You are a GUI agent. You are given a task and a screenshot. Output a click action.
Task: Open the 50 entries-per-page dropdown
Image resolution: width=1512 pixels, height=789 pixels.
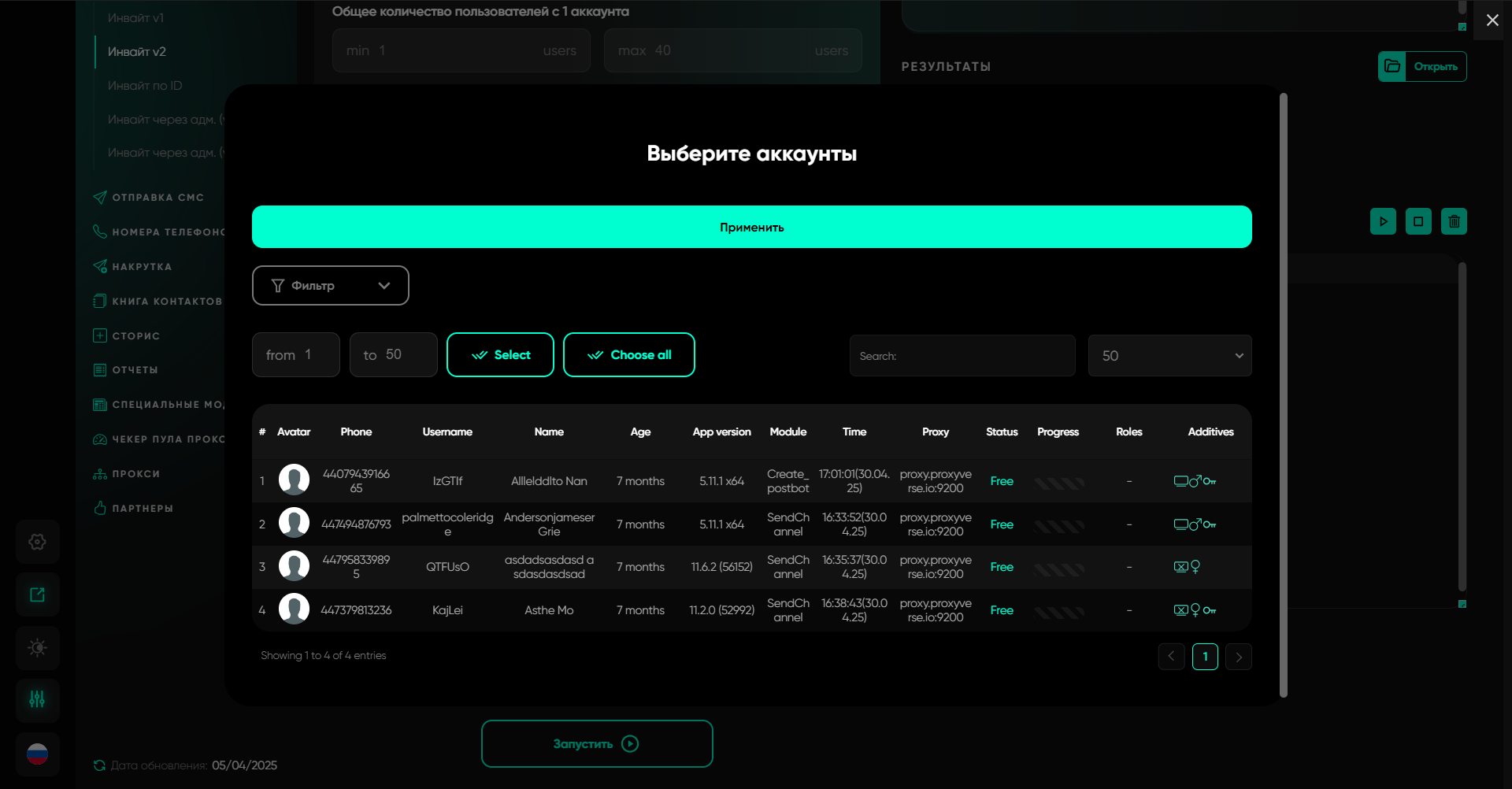coord(1169,356)
